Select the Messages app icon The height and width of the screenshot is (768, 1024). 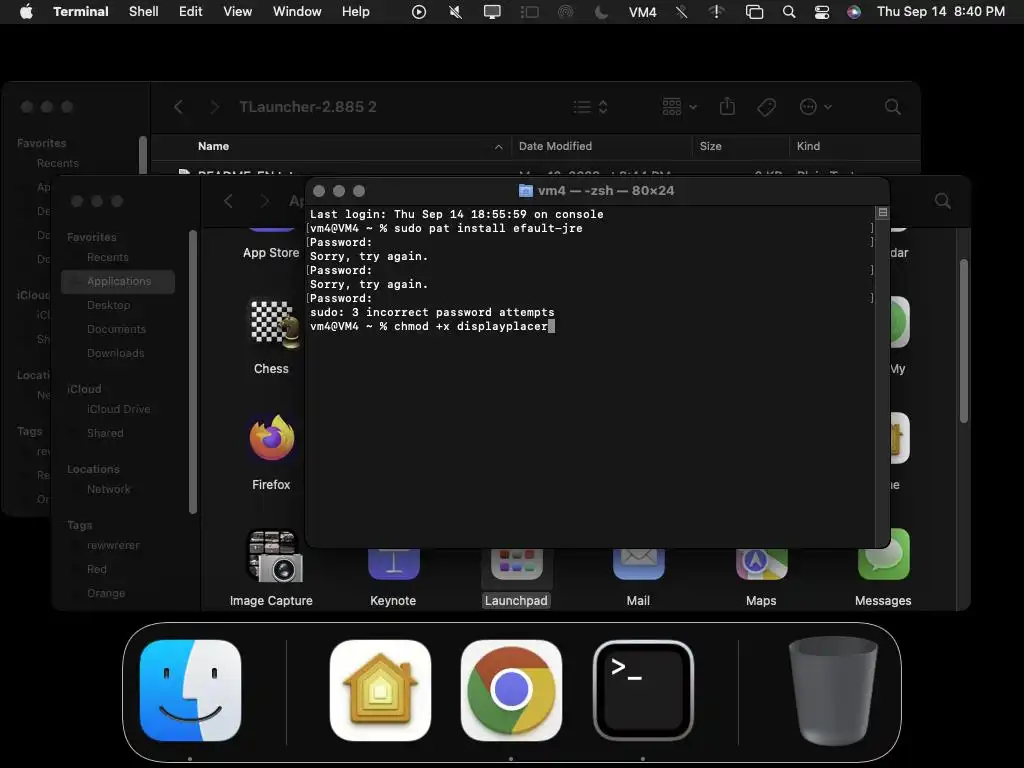[884, 555]
